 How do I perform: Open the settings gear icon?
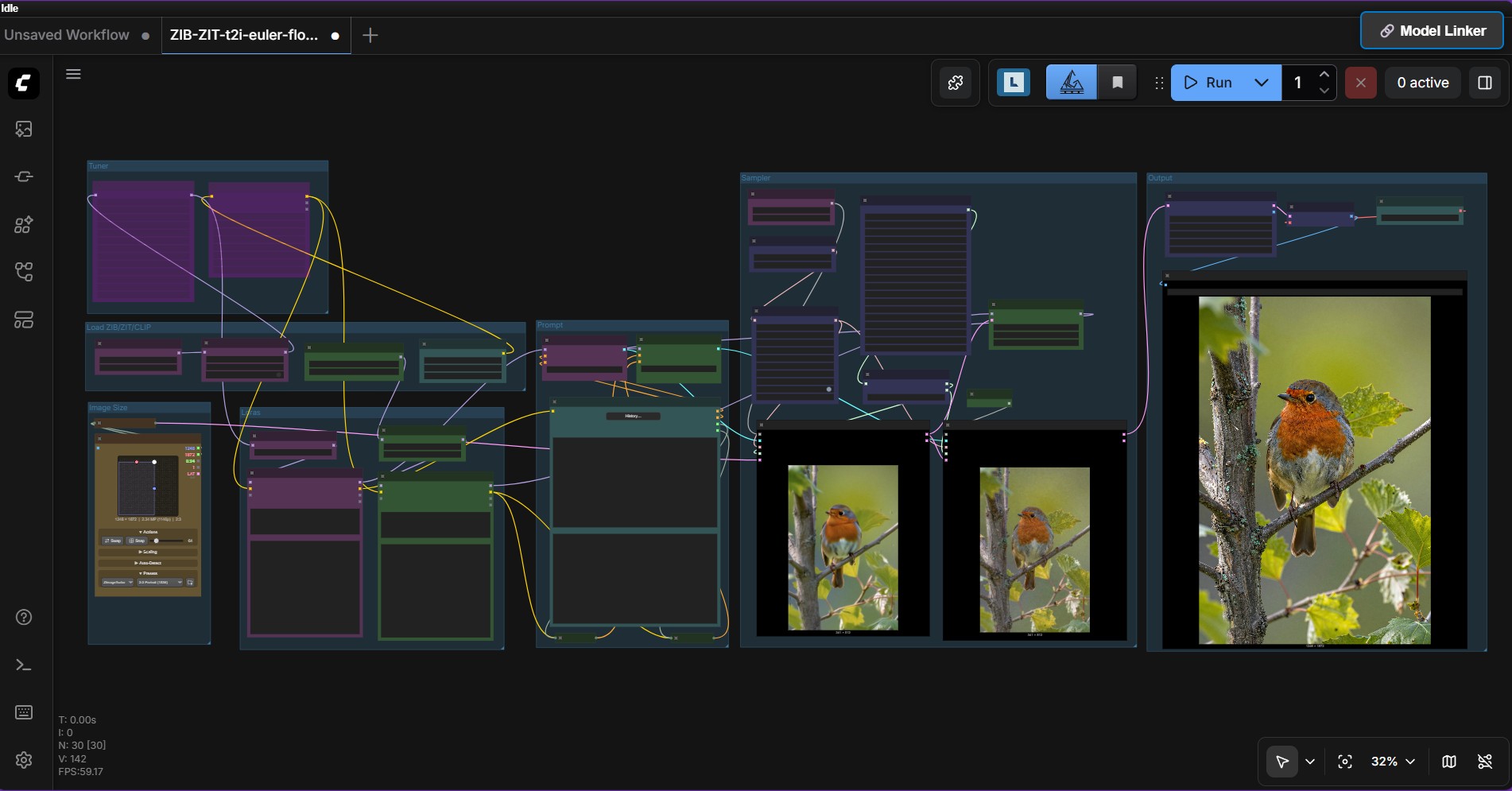point(24,760)
